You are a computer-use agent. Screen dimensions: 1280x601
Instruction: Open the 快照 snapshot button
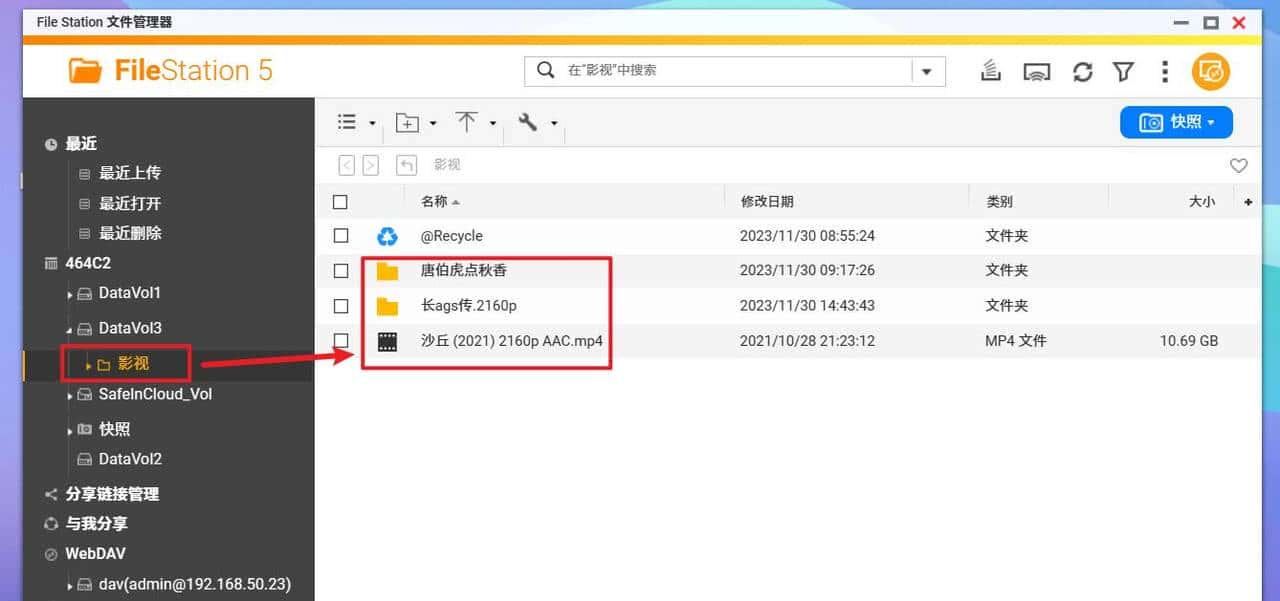1176,122
